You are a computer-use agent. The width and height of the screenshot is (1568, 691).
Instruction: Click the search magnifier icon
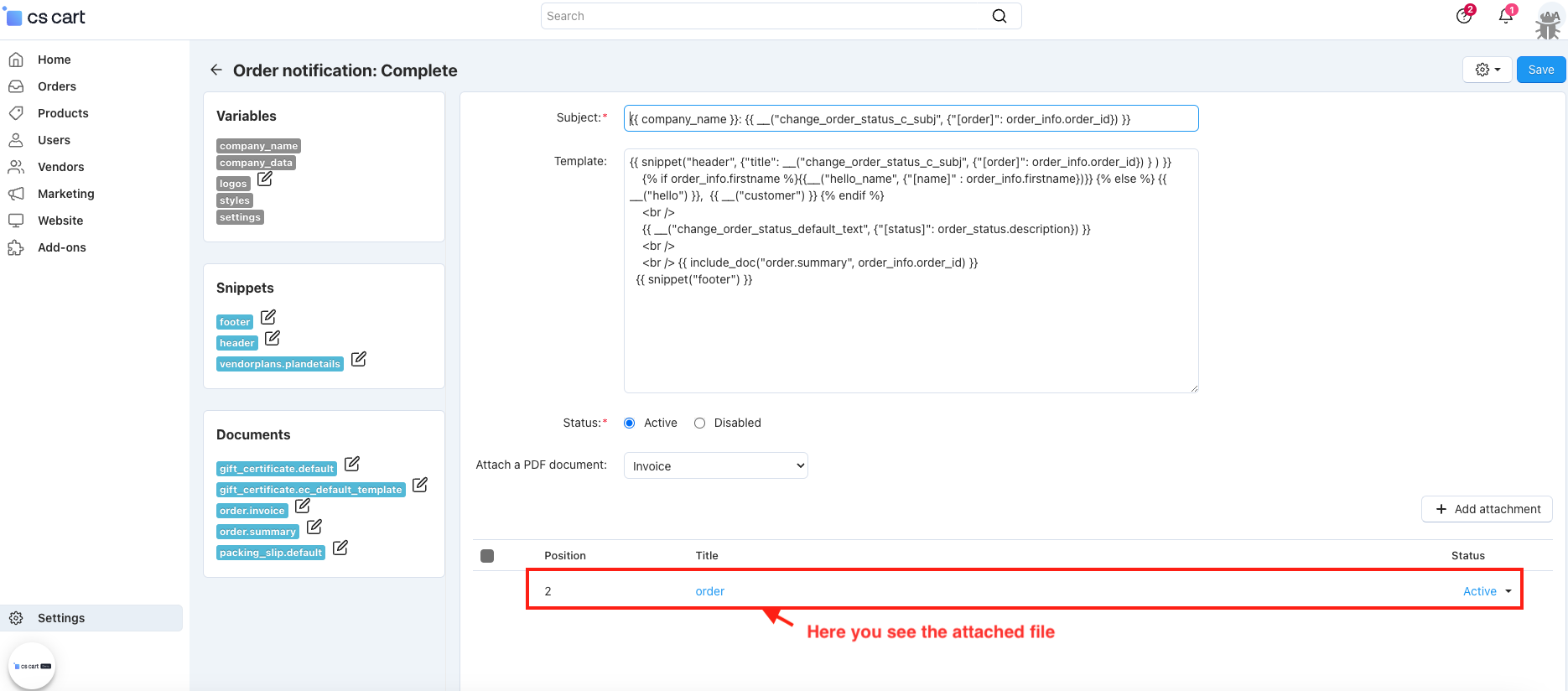[999, 16]
